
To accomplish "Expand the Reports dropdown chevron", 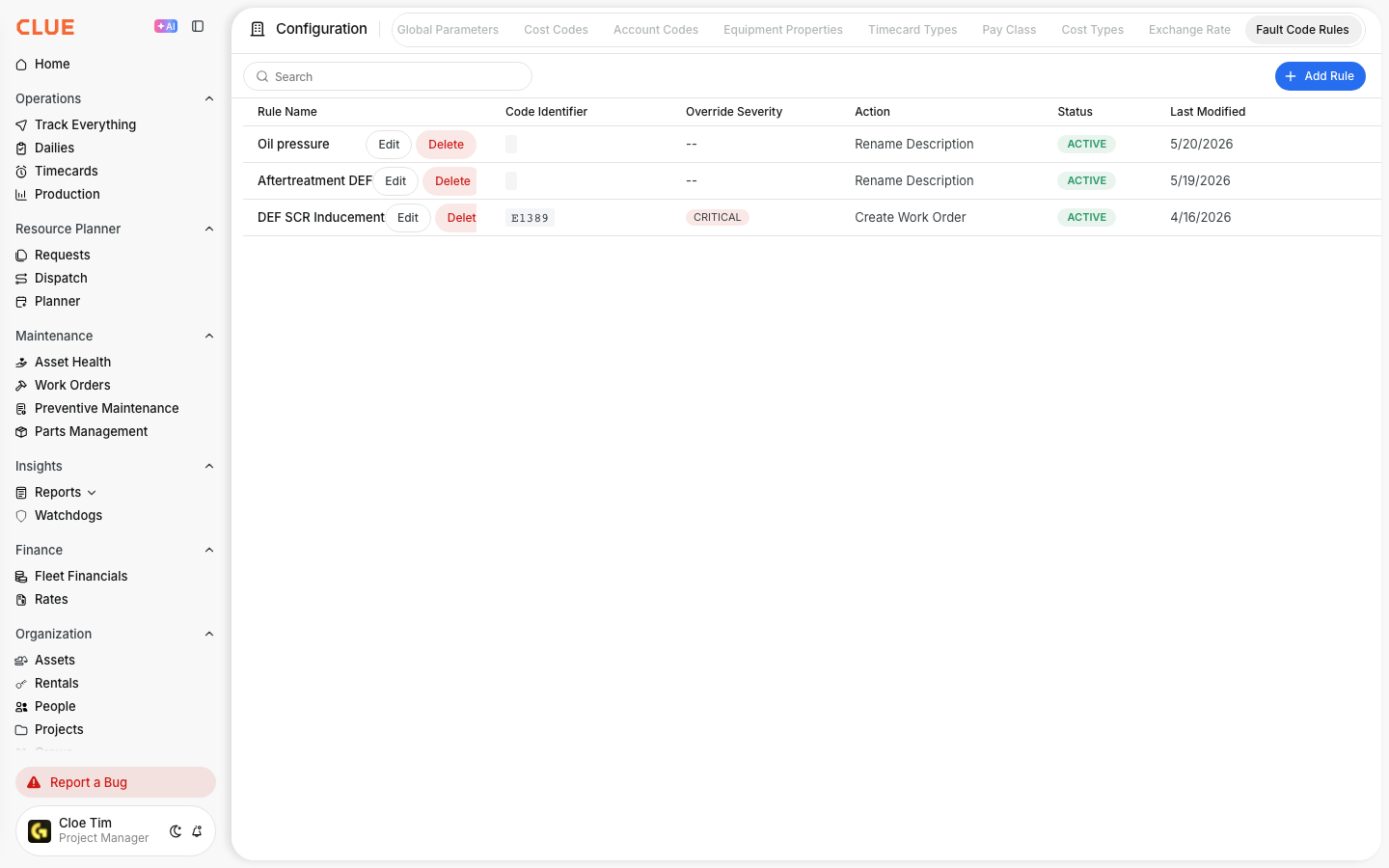I will click(92, 493).
